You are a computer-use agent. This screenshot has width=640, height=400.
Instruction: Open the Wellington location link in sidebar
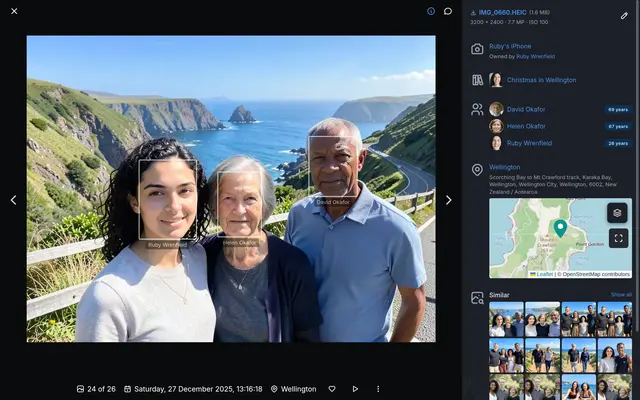(504, 167)
